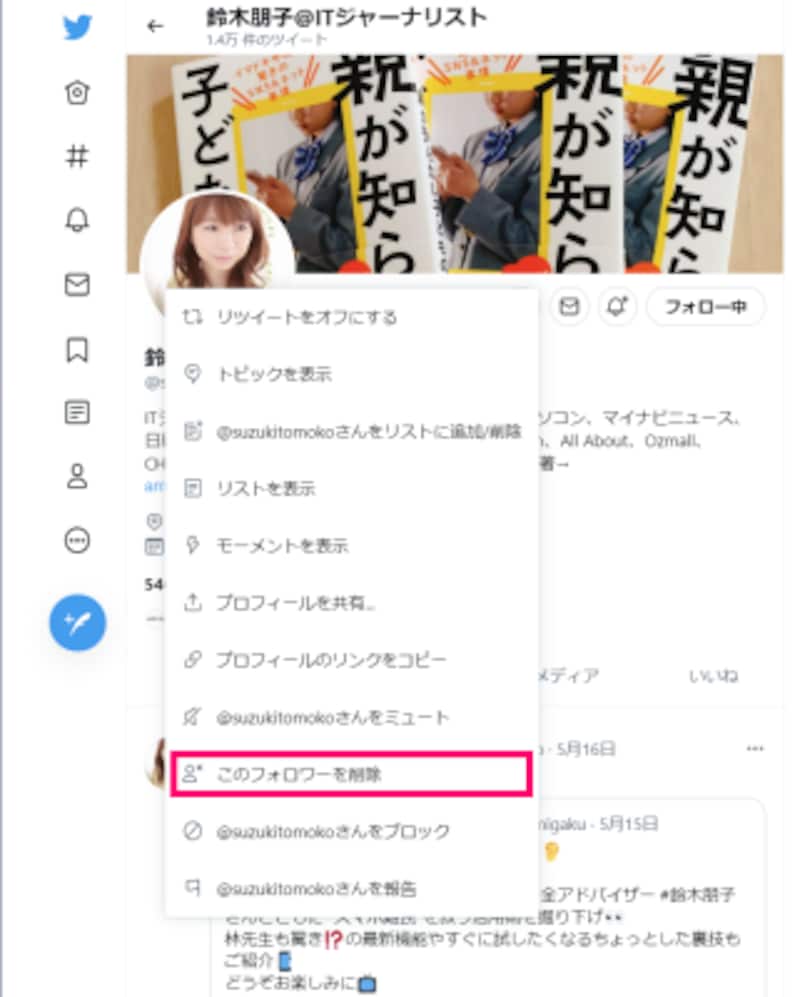
Task: Open Notifications bell in sidebar
Action: 78,220
